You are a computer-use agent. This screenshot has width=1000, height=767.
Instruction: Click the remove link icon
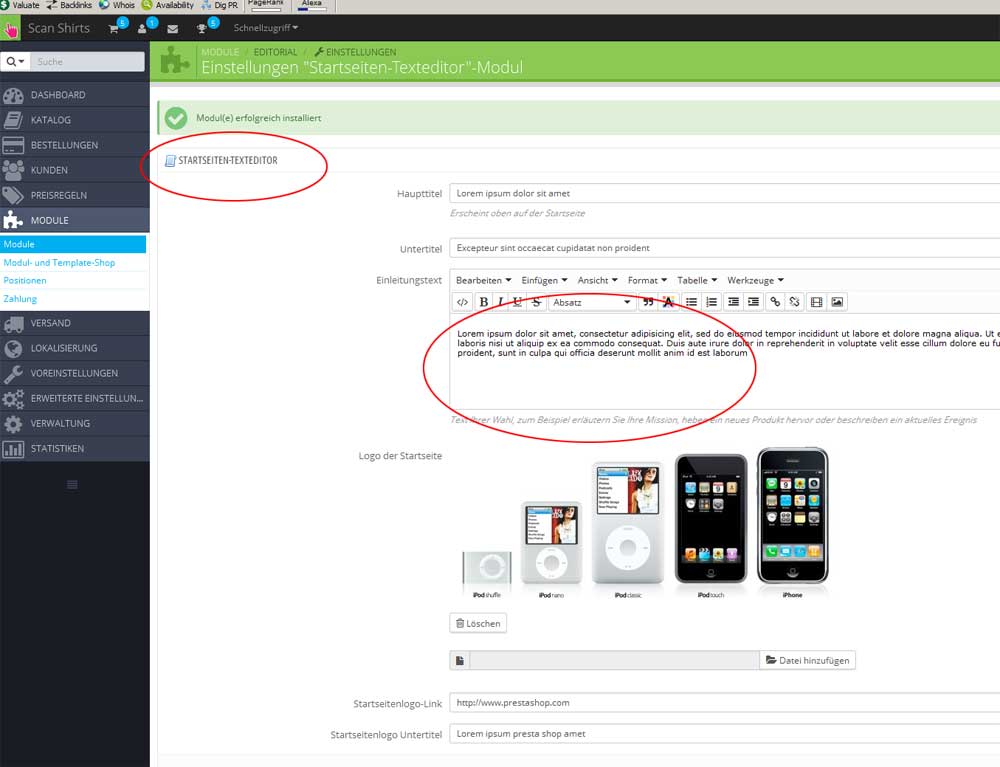coord(795,302)
